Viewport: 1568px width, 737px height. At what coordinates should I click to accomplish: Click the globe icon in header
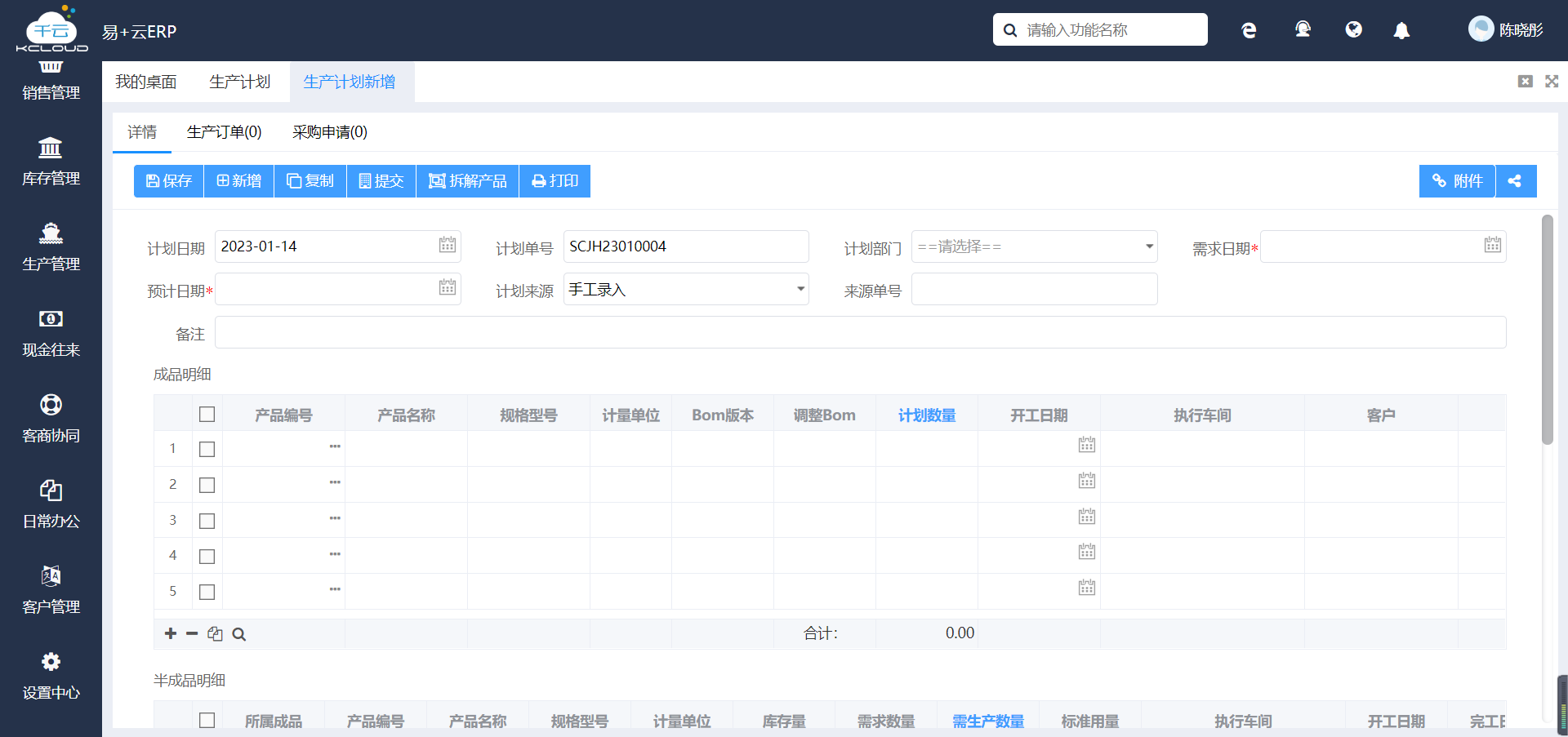click(x=1353, y=29)
